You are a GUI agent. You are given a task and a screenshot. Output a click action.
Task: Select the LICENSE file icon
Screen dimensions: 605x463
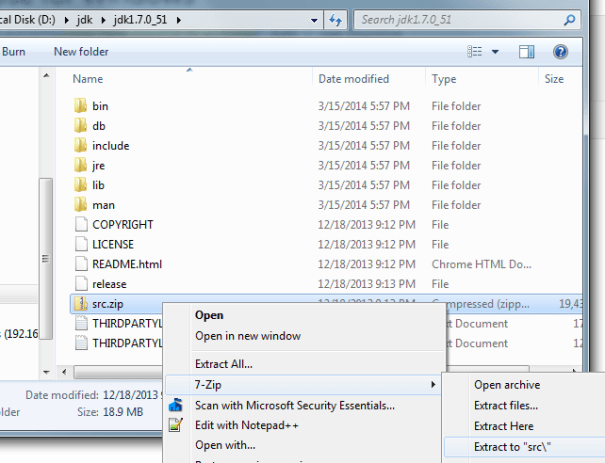(81, 244)
